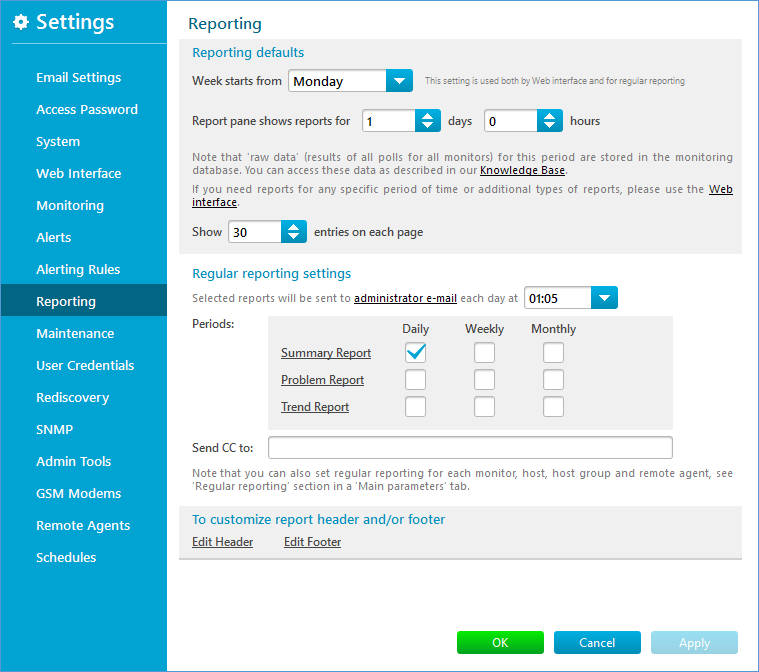
Task: Enable Monthly Trend Report checkbox
Action: pos(553,407)
